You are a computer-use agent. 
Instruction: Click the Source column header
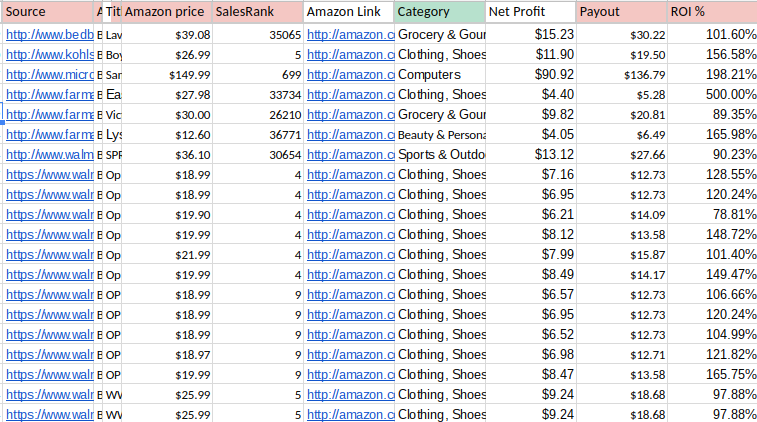(48, 12)
